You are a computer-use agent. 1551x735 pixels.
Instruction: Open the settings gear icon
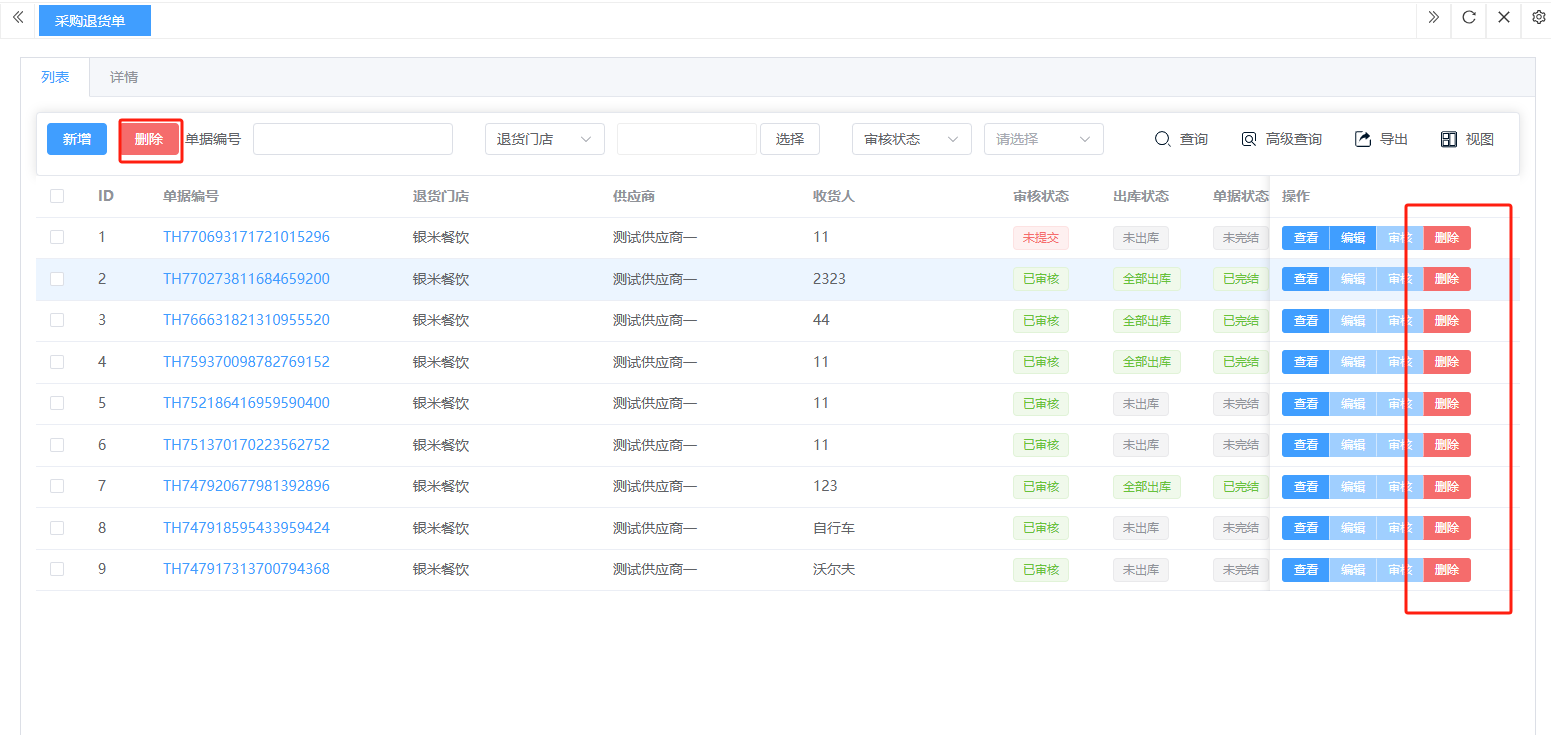coord(1538,17)
